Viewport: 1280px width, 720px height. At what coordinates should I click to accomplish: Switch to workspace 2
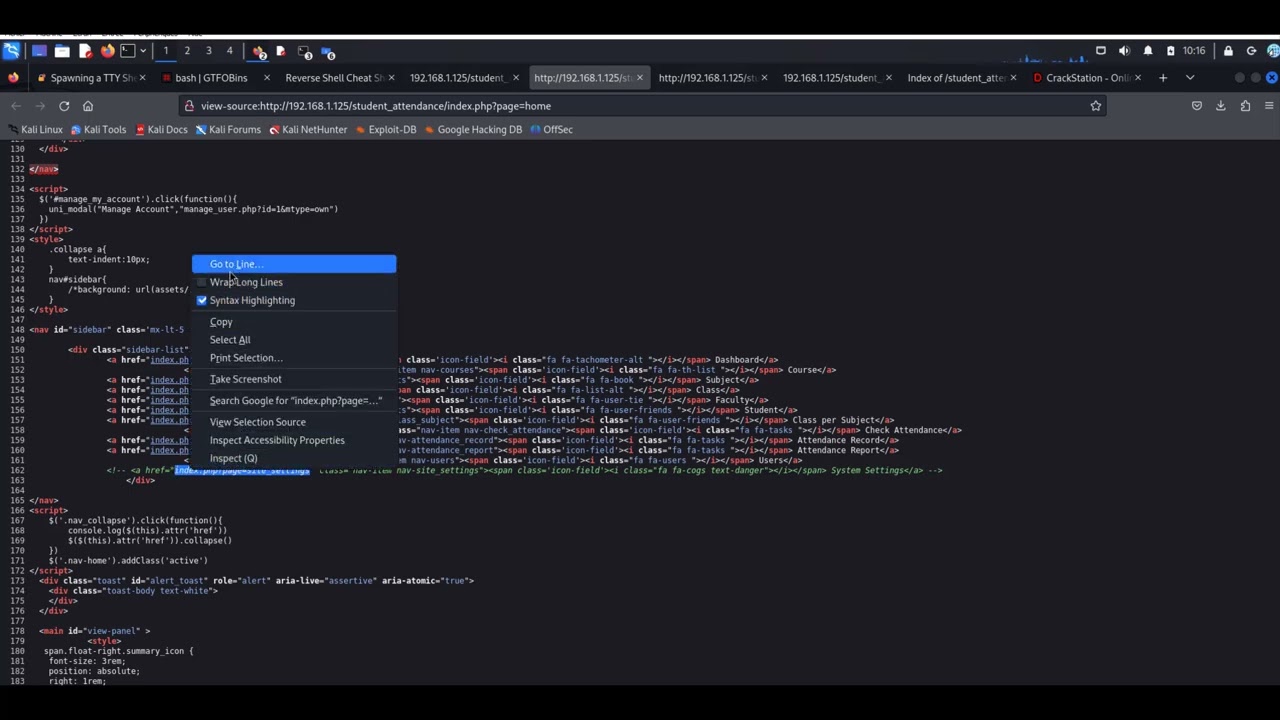[187, 51]
